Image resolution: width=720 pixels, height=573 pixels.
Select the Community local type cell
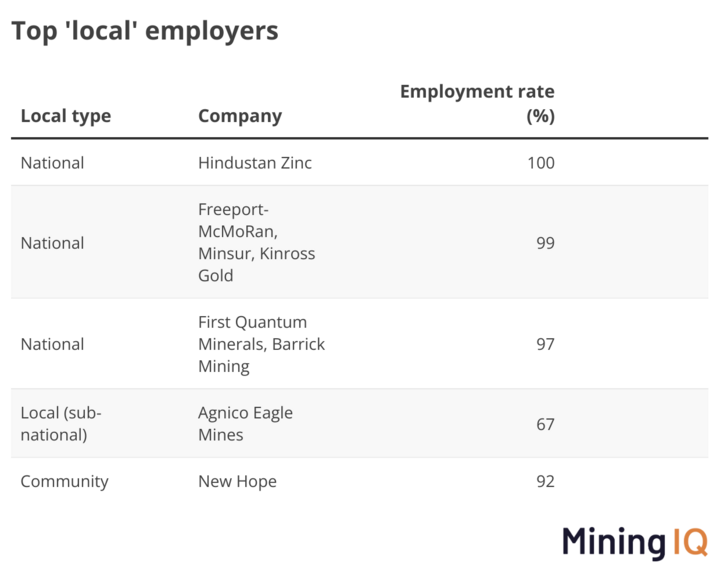coord(64,481)
